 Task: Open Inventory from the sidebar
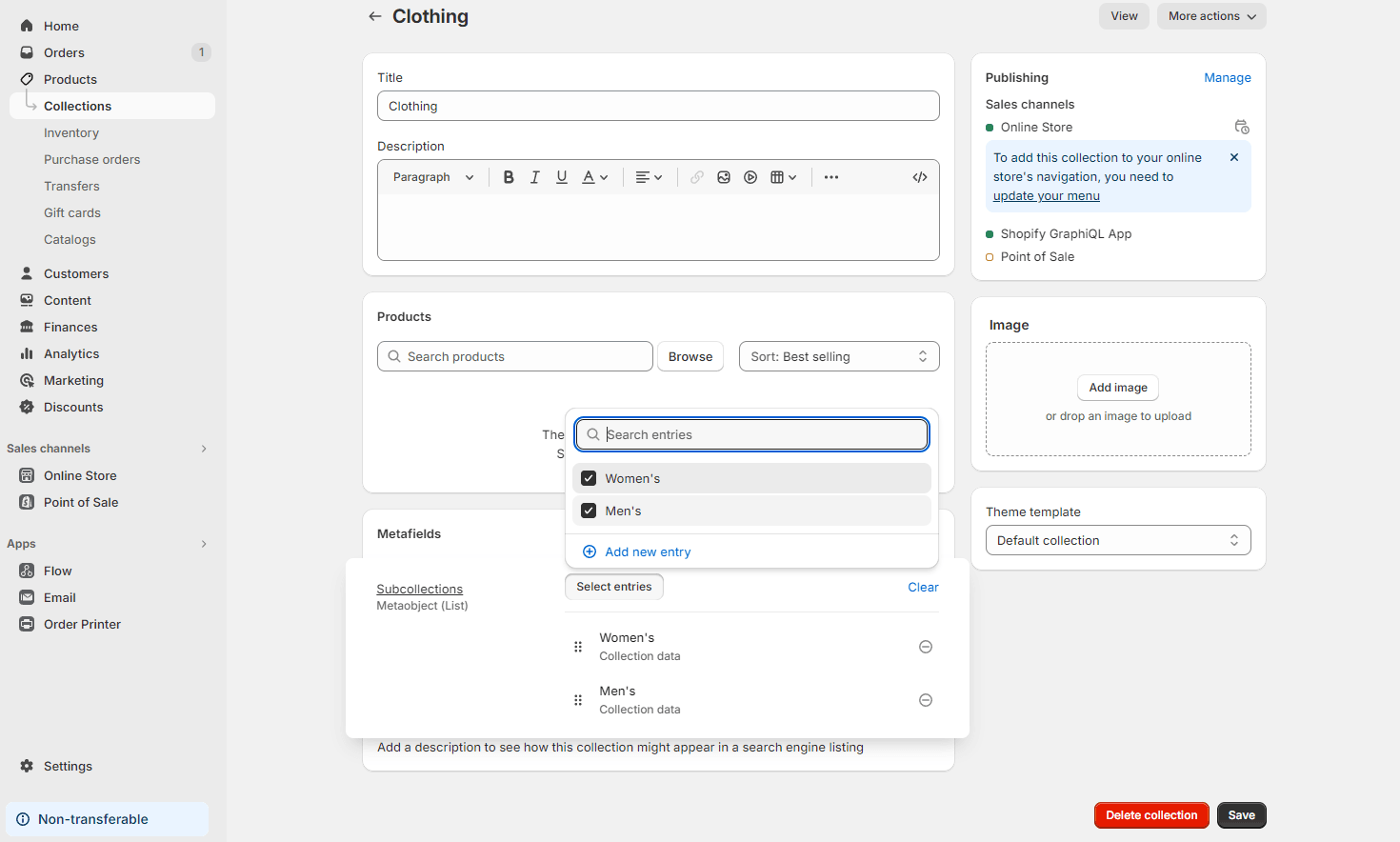71,133
